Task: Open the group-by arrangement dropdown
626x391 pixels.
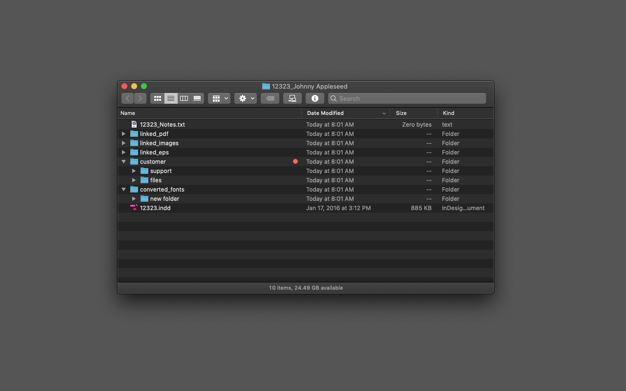Action: [x=219, y=98]
